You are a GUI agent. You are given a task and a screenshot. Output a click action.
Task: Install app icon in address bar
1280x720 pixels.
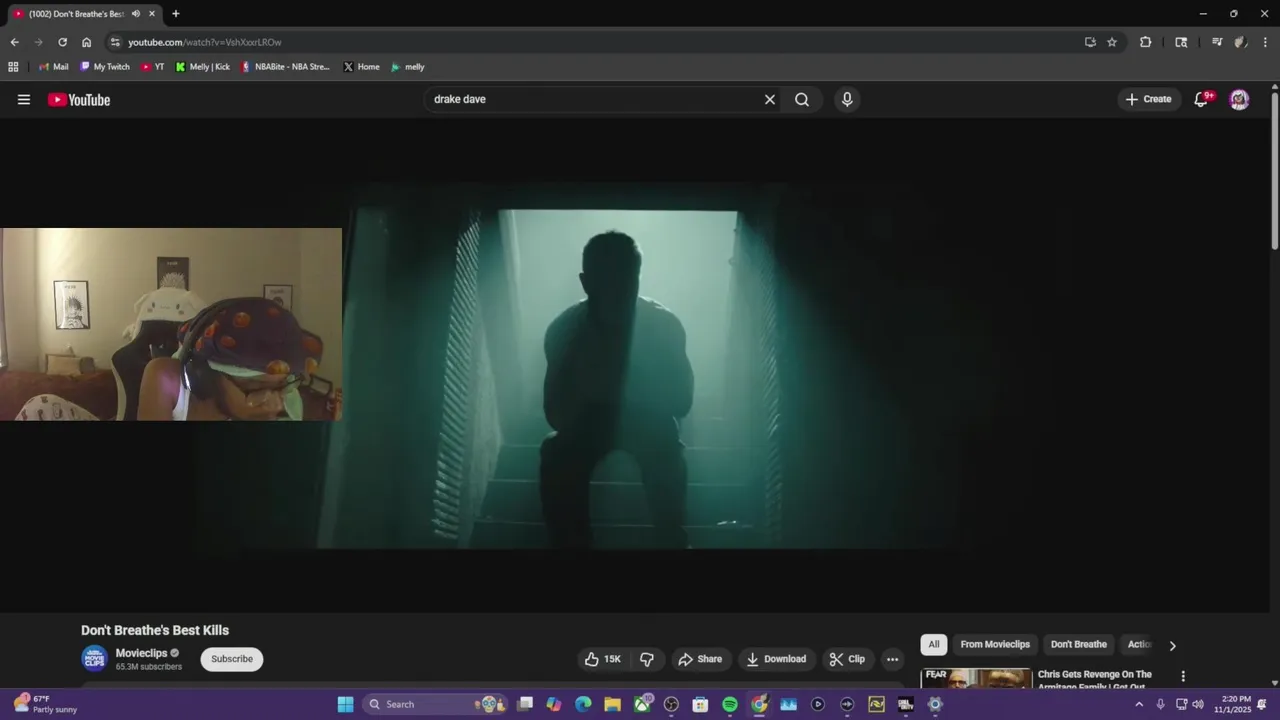(1090, 42)
